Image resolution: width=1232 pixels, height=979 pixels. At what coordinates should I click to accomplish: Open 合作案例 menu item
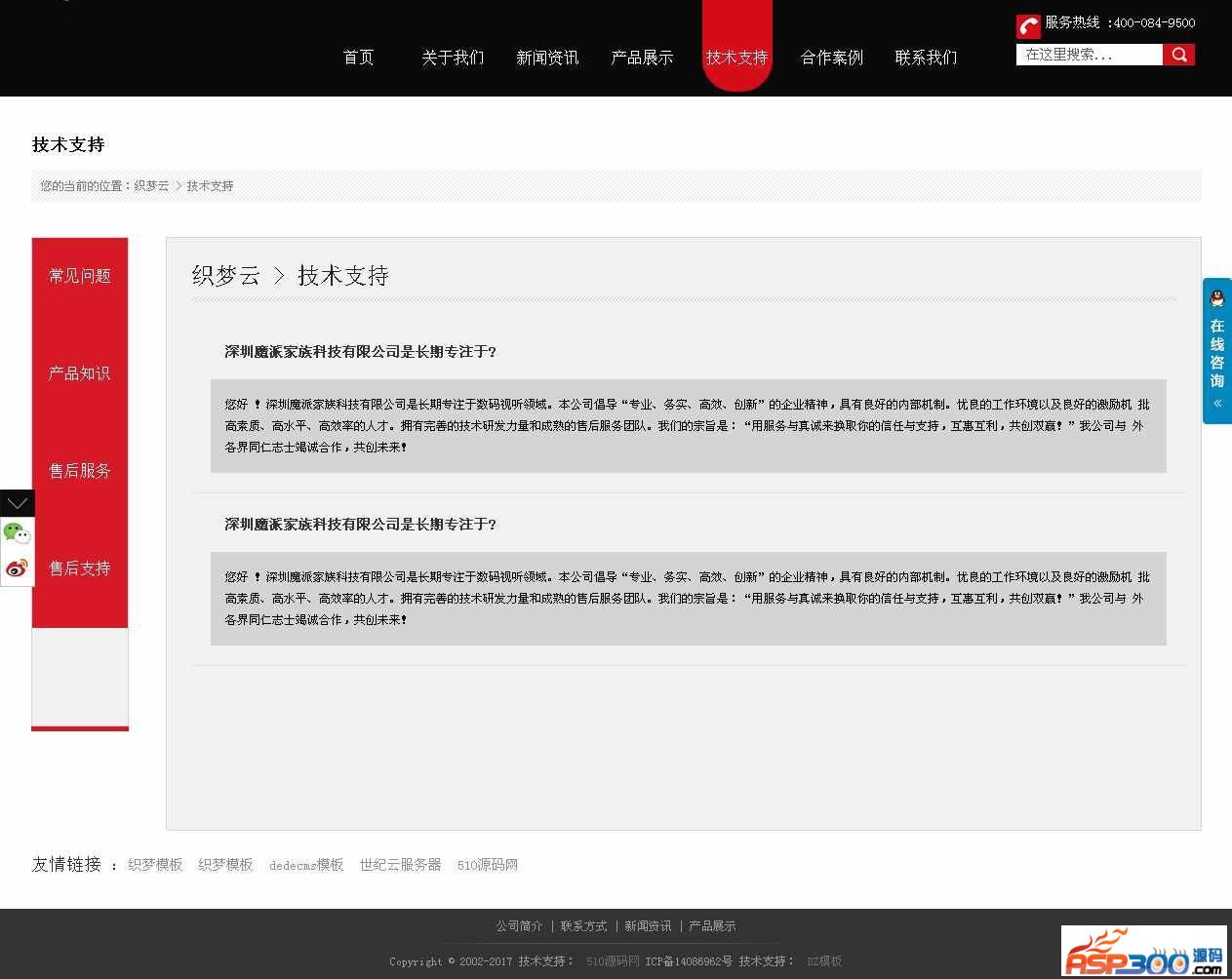832,58
